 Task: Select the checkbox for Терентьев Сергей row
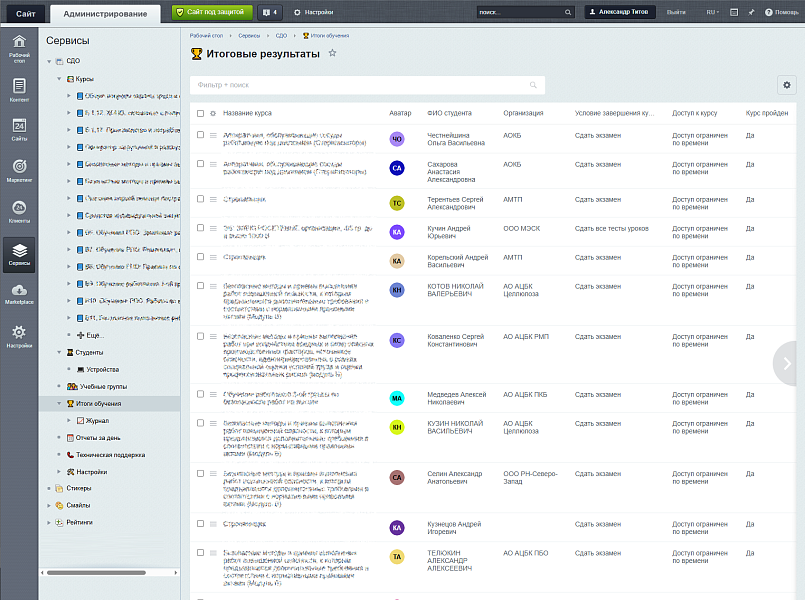coord(200,199)
